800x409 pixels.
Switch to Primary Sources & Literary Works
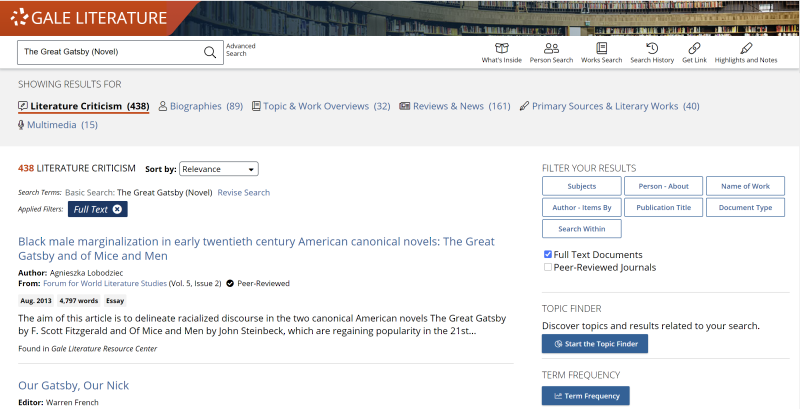coord(609,106)
